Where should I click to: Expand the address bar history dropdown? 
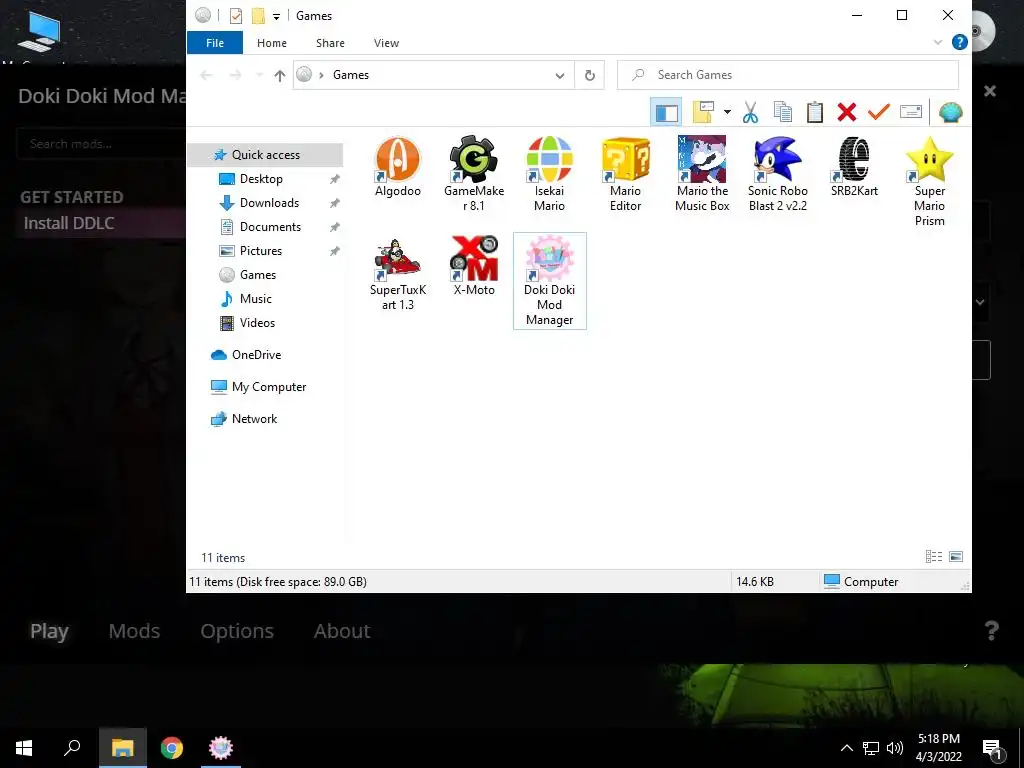pos(560,75)
